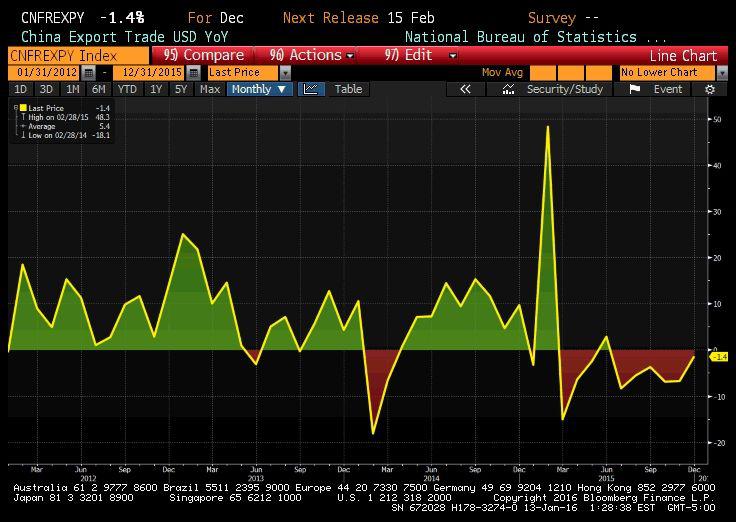The image size is (736, 522).
Task: Select the 1D time range
Action: click(x=20, y=89)
